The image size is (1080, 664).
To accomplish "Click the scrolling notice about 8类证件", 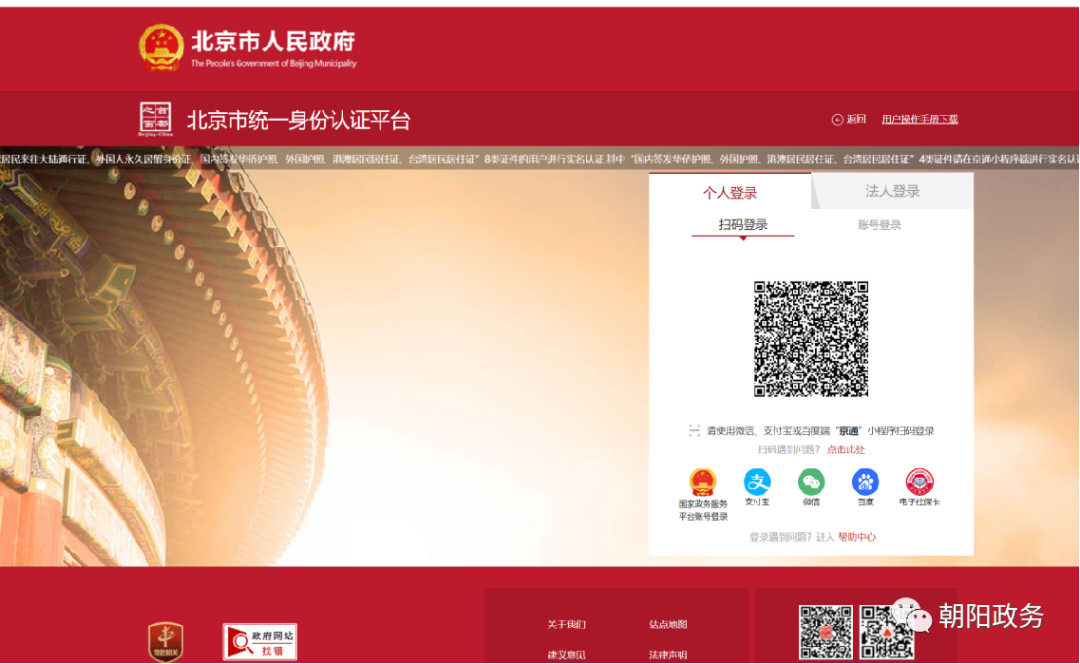I will [540, 159].
